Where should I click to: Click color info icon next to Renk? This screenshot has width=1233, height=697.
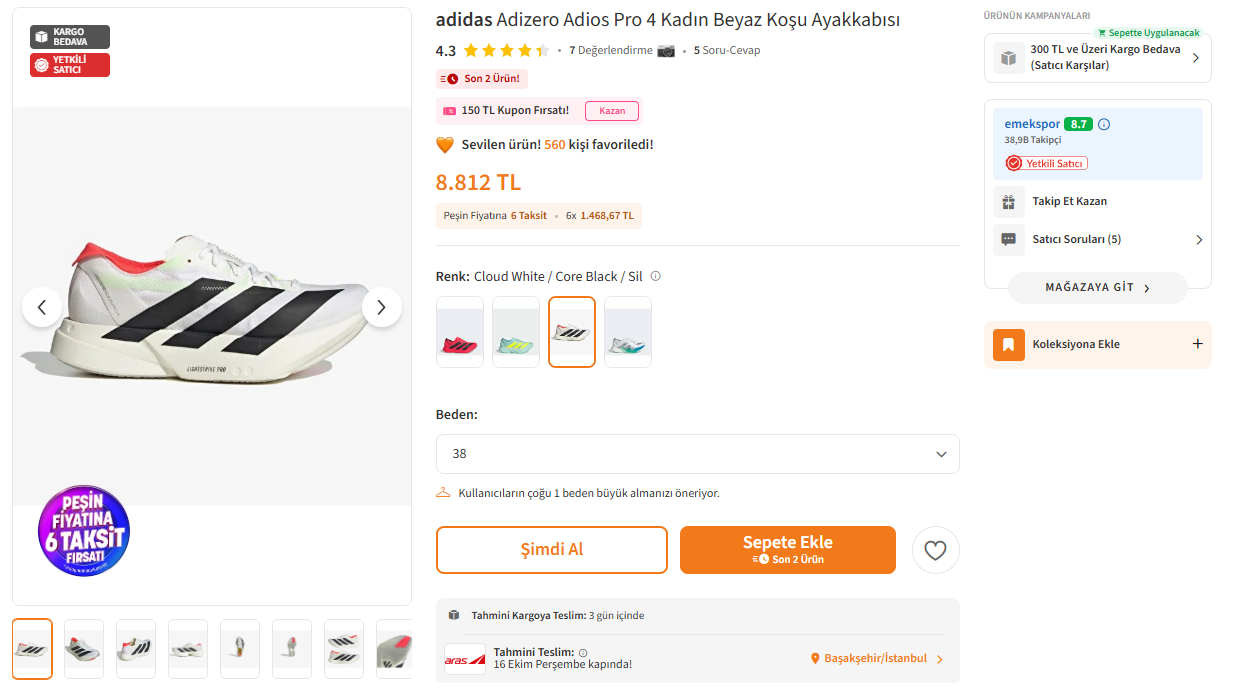coord(656,276)
